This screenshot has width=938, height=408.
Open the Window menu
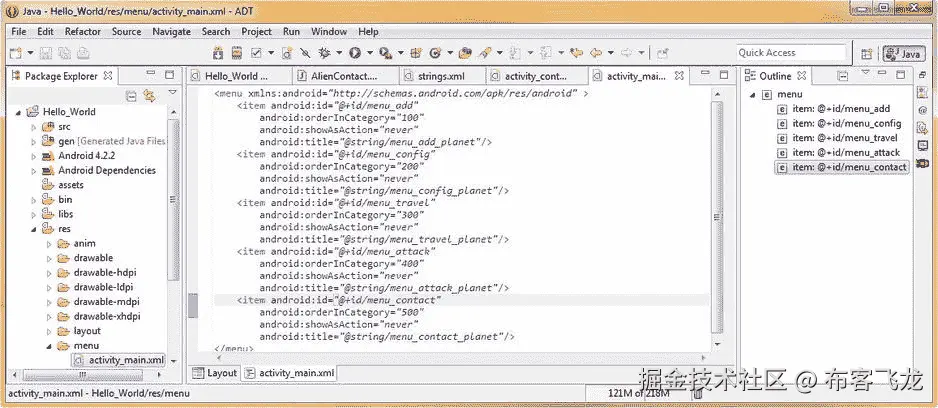pos(329,31)
